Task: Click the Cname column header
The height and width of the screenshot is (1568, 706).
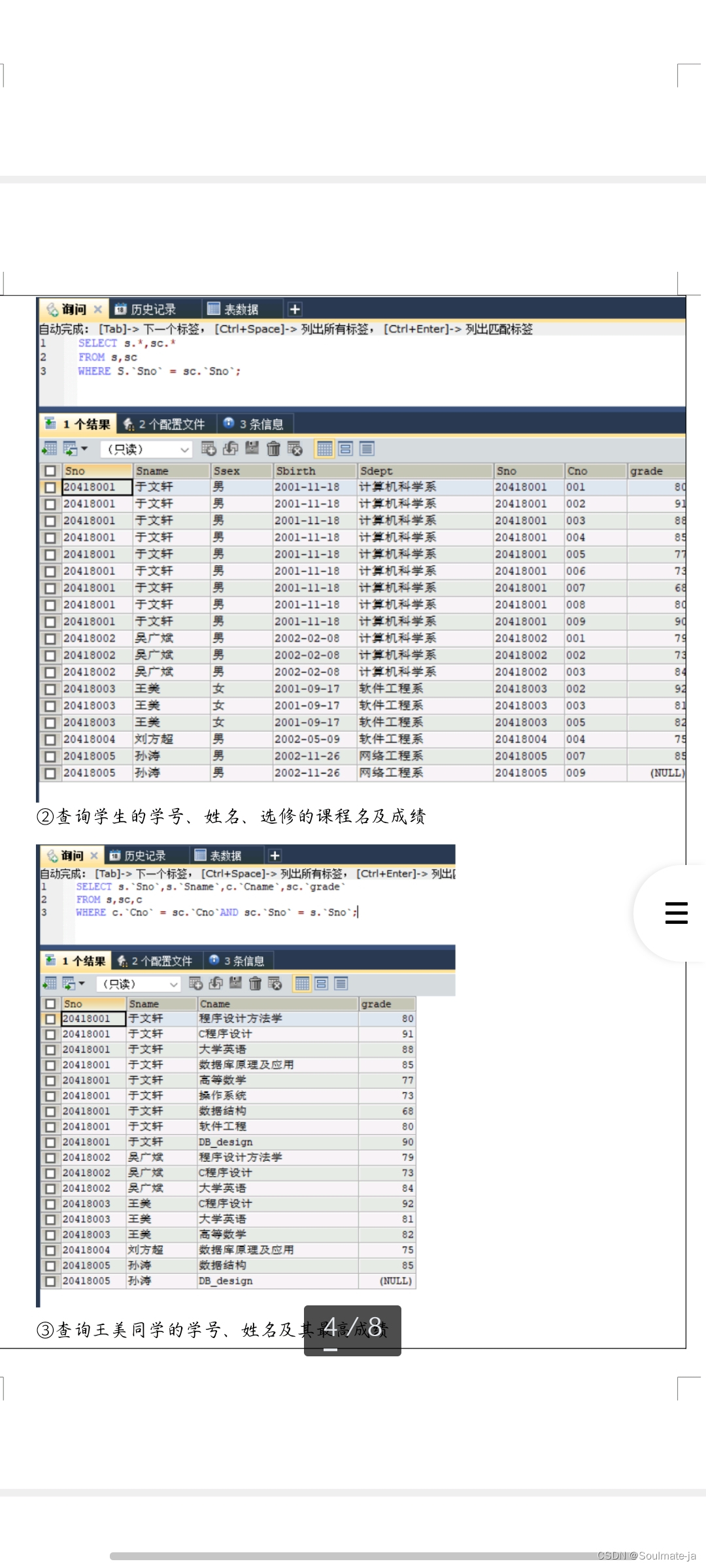Action: (x=278, y=1004)
